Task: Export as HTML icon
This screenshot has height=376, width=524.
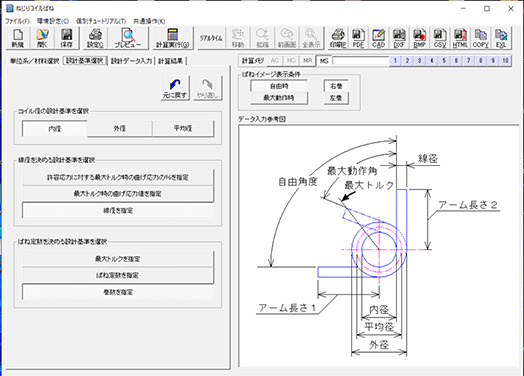Action: tap(460, 38)
